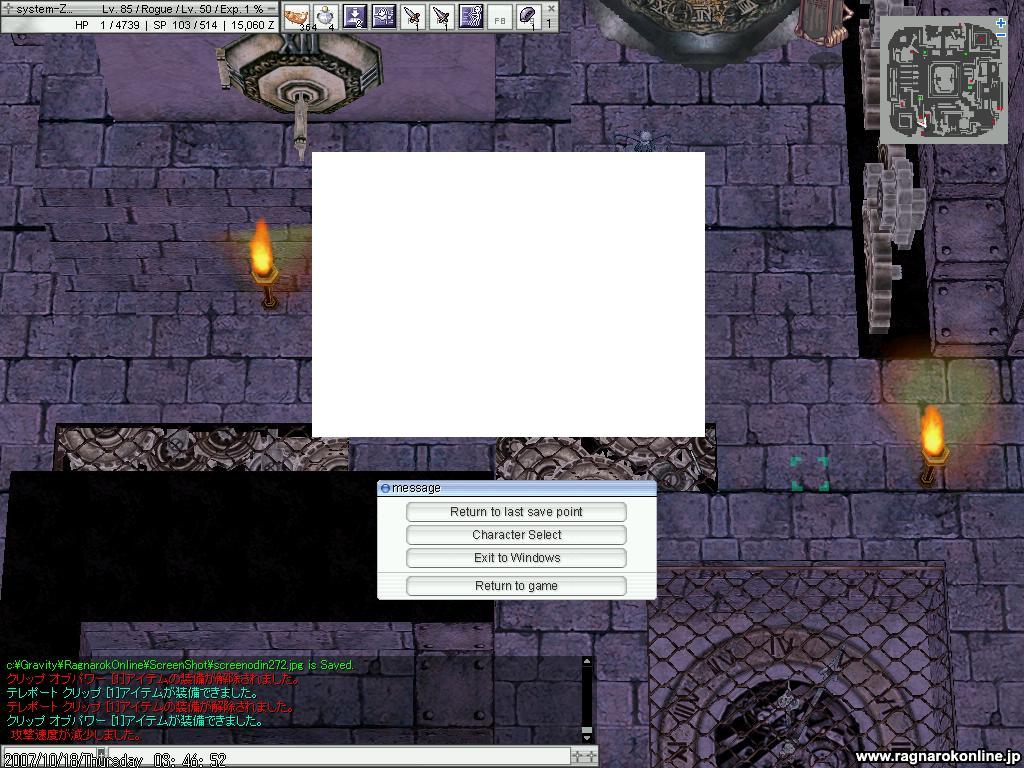Equip the first dagger in hotkey bar
Screen dimensions: 1024x768
pos(413,16)
